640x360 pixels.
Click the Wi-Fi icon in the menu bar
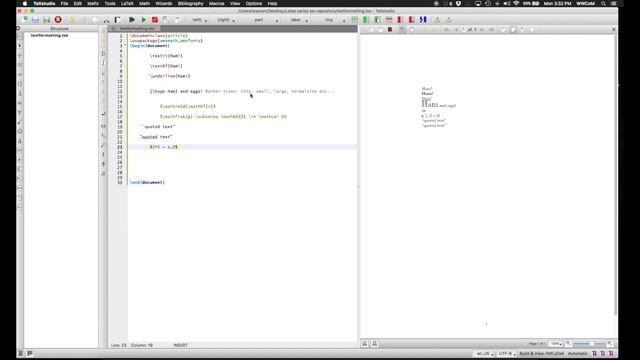coord(516,3)
